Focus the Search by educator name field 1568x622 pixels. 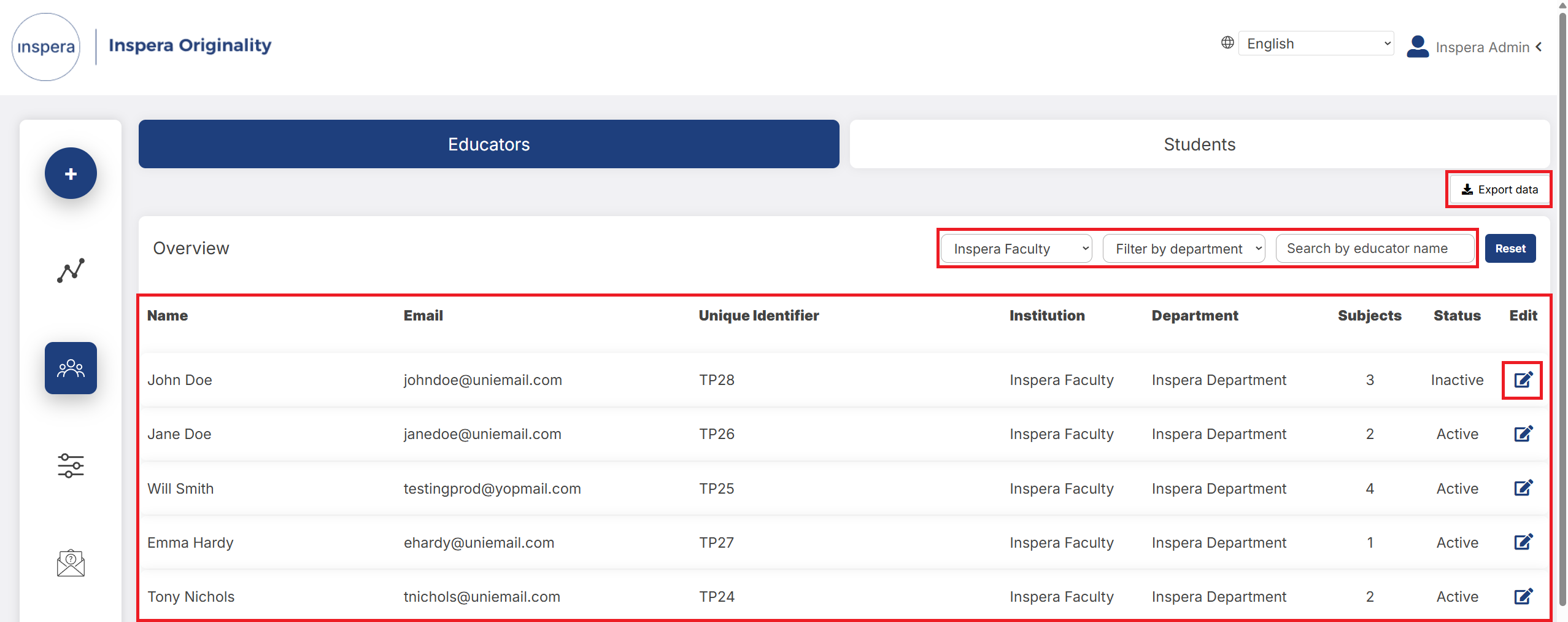[x=1375, y=249]
